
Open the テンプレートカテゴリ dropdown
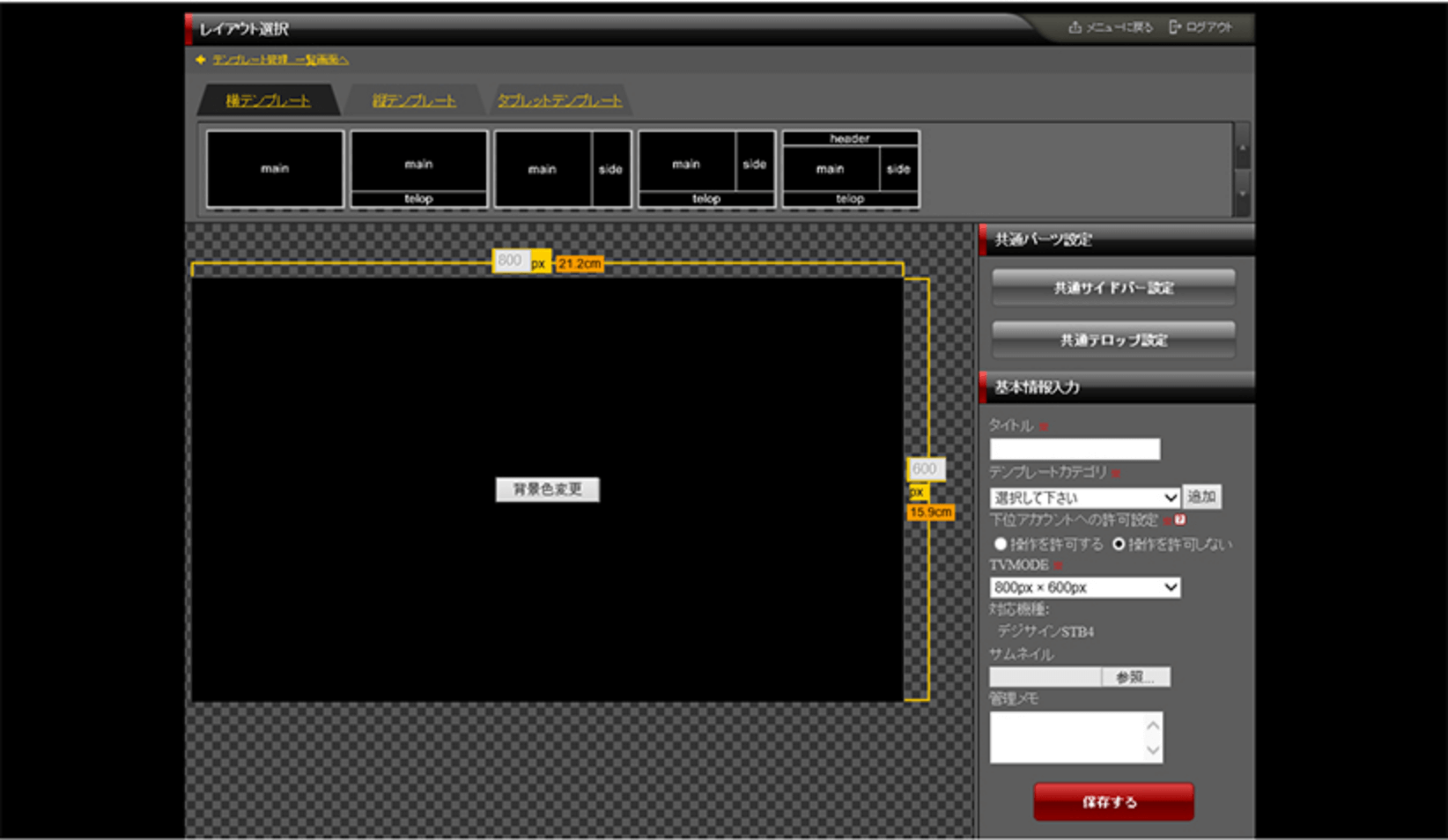point(1084,497)
